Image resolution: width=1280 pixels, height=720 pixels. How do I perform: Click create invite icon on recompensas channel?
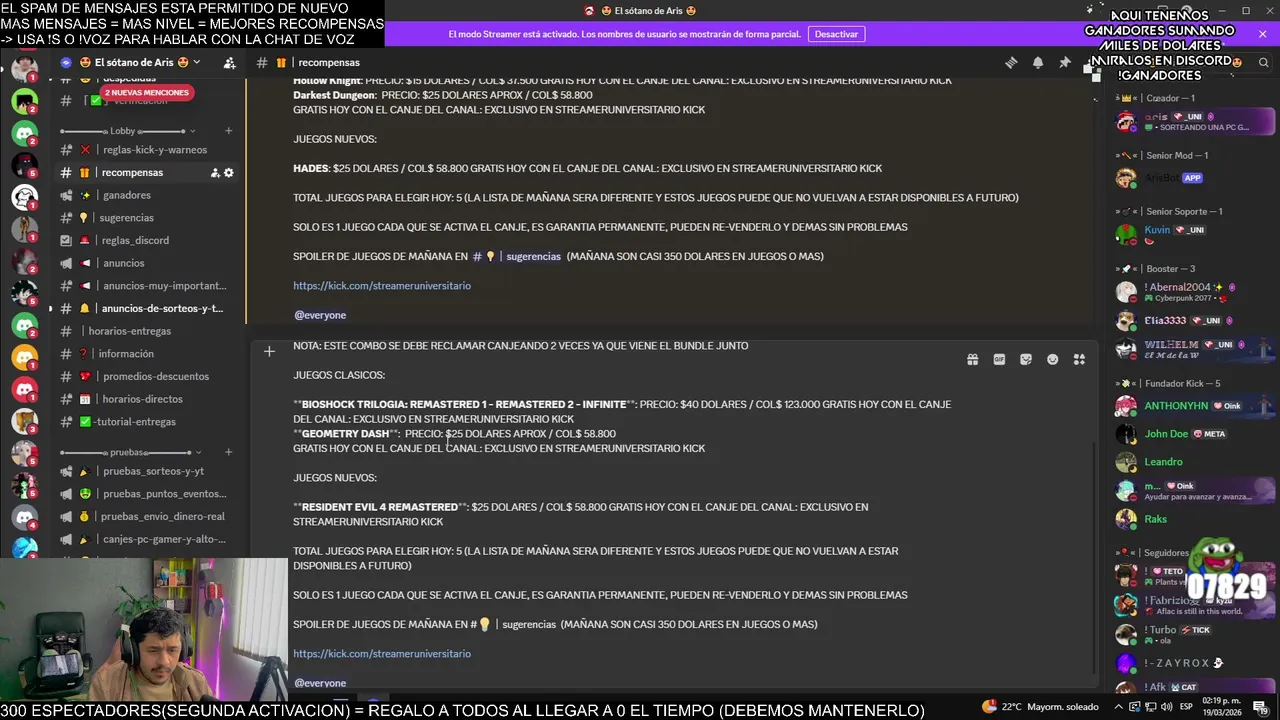(x=215, y=173)
